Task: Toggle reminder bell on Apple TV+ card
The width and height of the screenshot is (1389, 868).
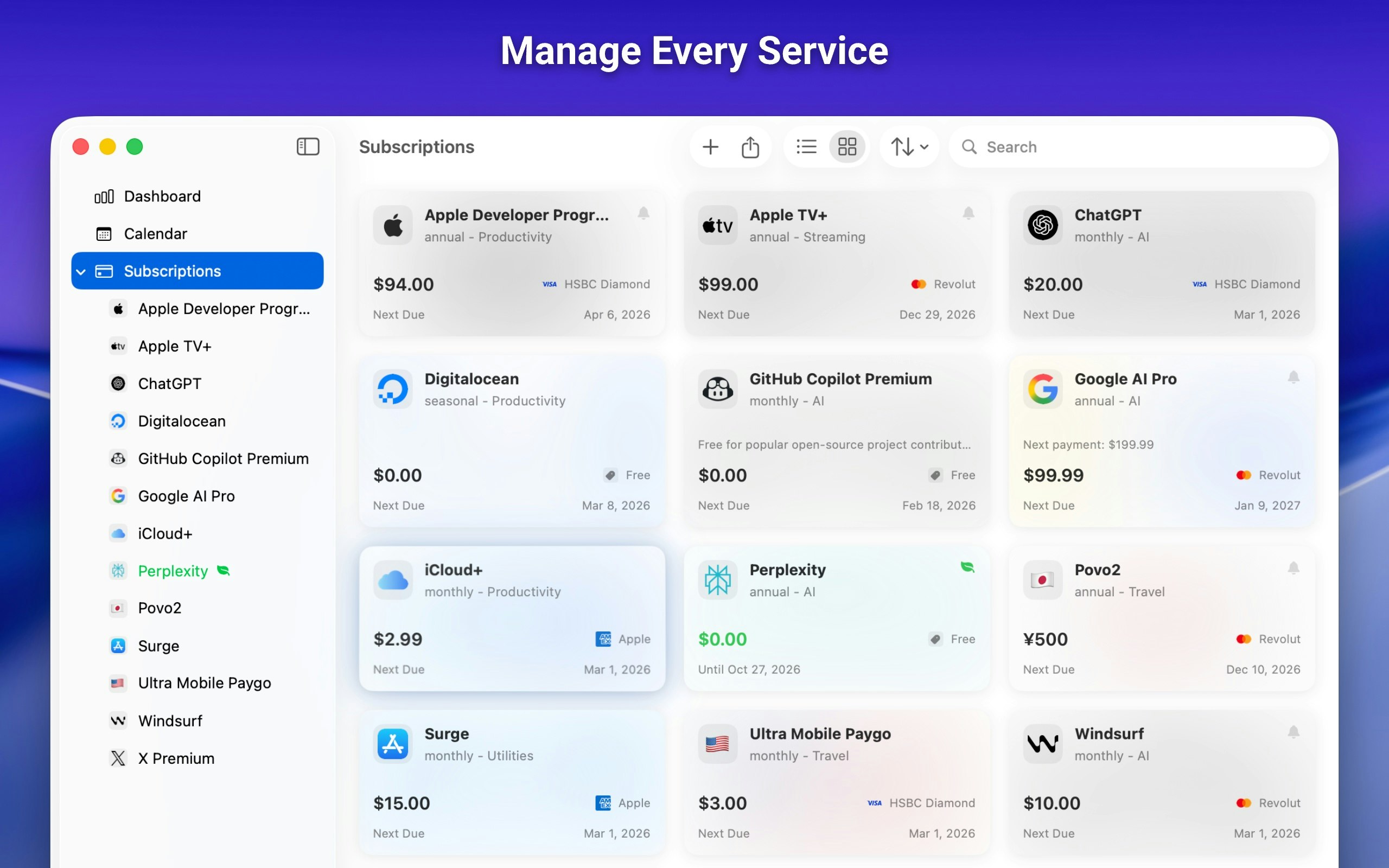Action: 969,214
